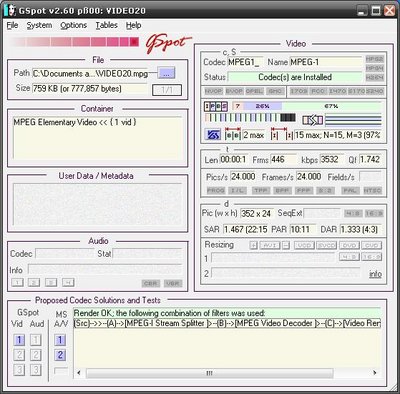The height and width of the screenshot is (394, 400).
Task: Click the VBR indicator in Audio panel
Action: (x=173, y=283)
